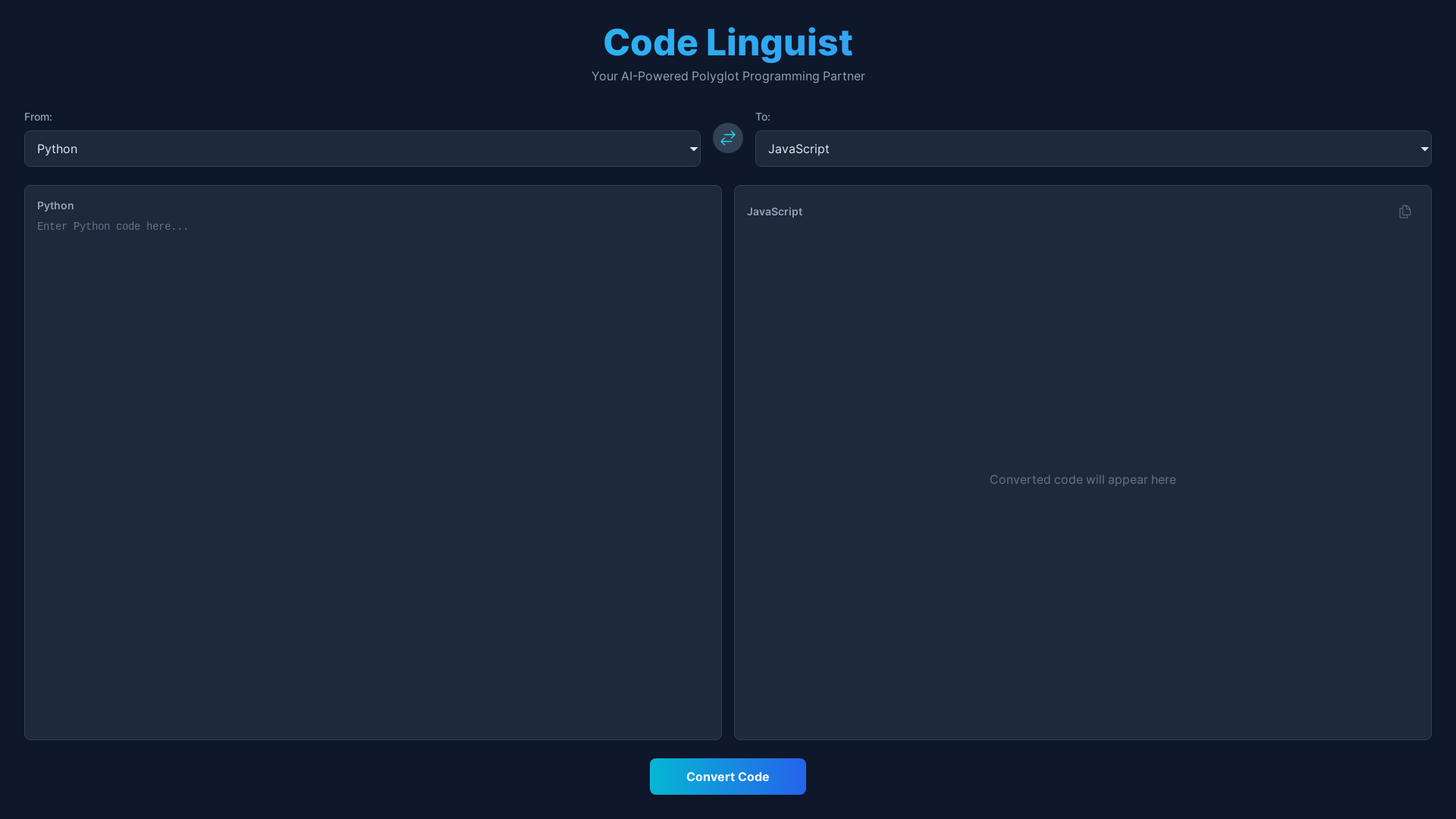The width and height of the screenshot is (1456, 819).
Task: Open the From language dropdown showing Python
Action: click(362, 149)
